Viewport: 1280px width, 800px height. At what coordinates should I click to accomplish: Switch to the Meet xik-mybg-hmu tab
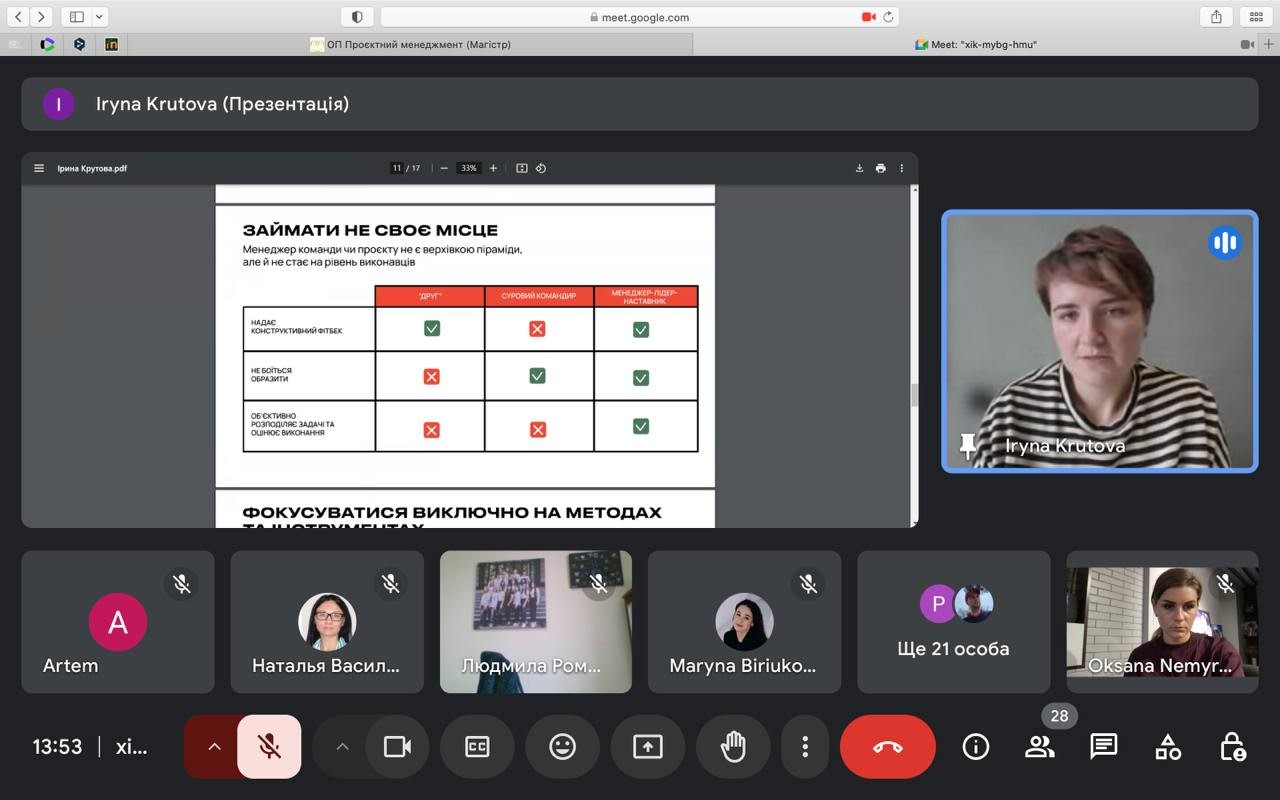tap(975, 44)
